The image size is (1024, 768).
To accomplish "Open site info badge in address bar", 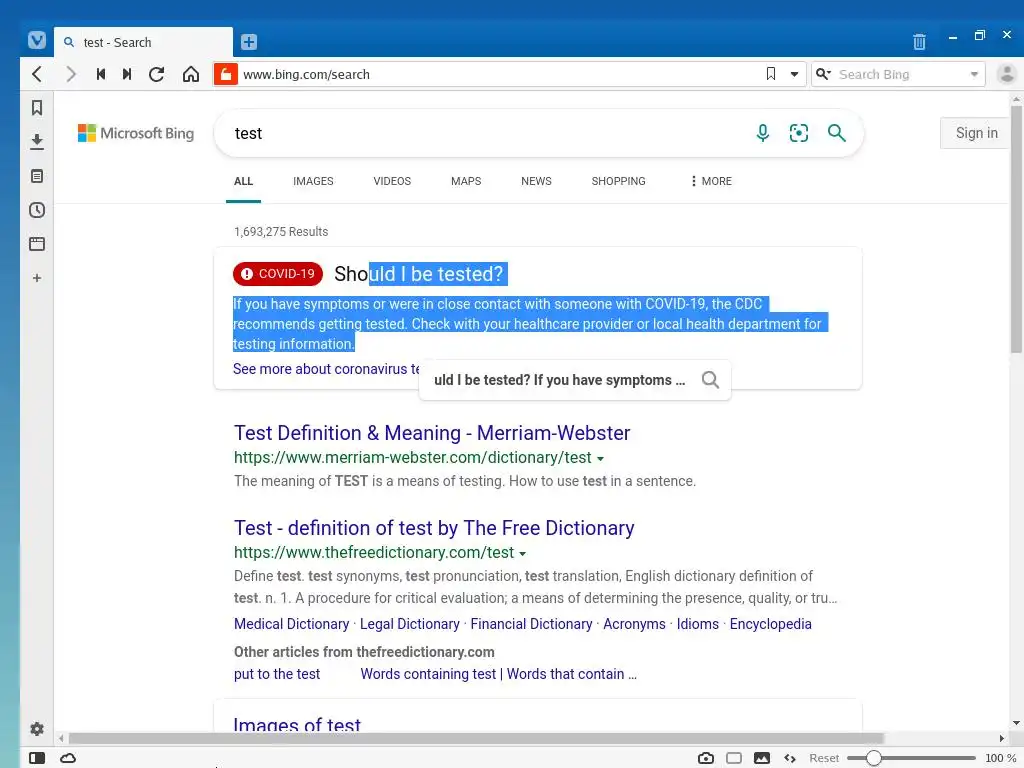I will tap(225, 74).
